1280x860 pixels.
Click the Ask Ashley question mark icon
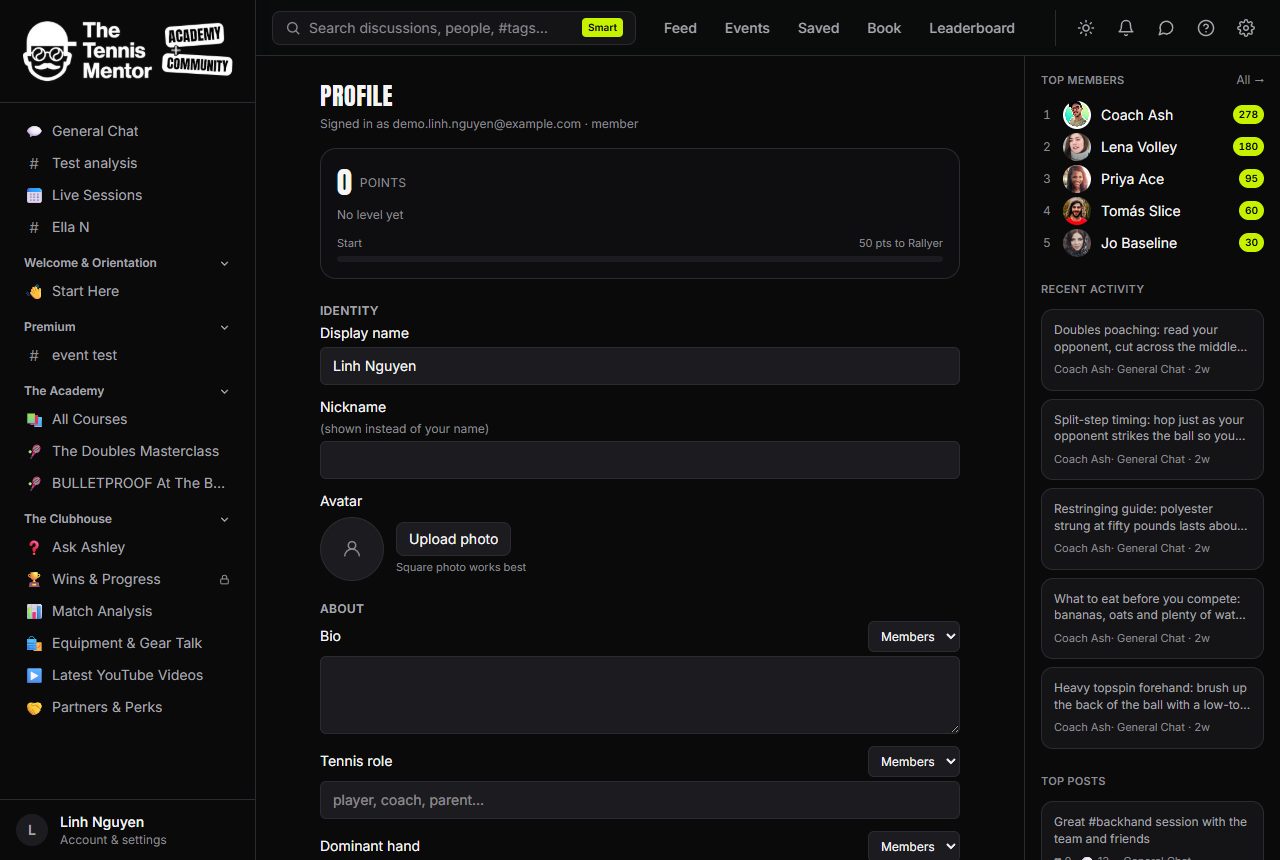click(34, 547)
